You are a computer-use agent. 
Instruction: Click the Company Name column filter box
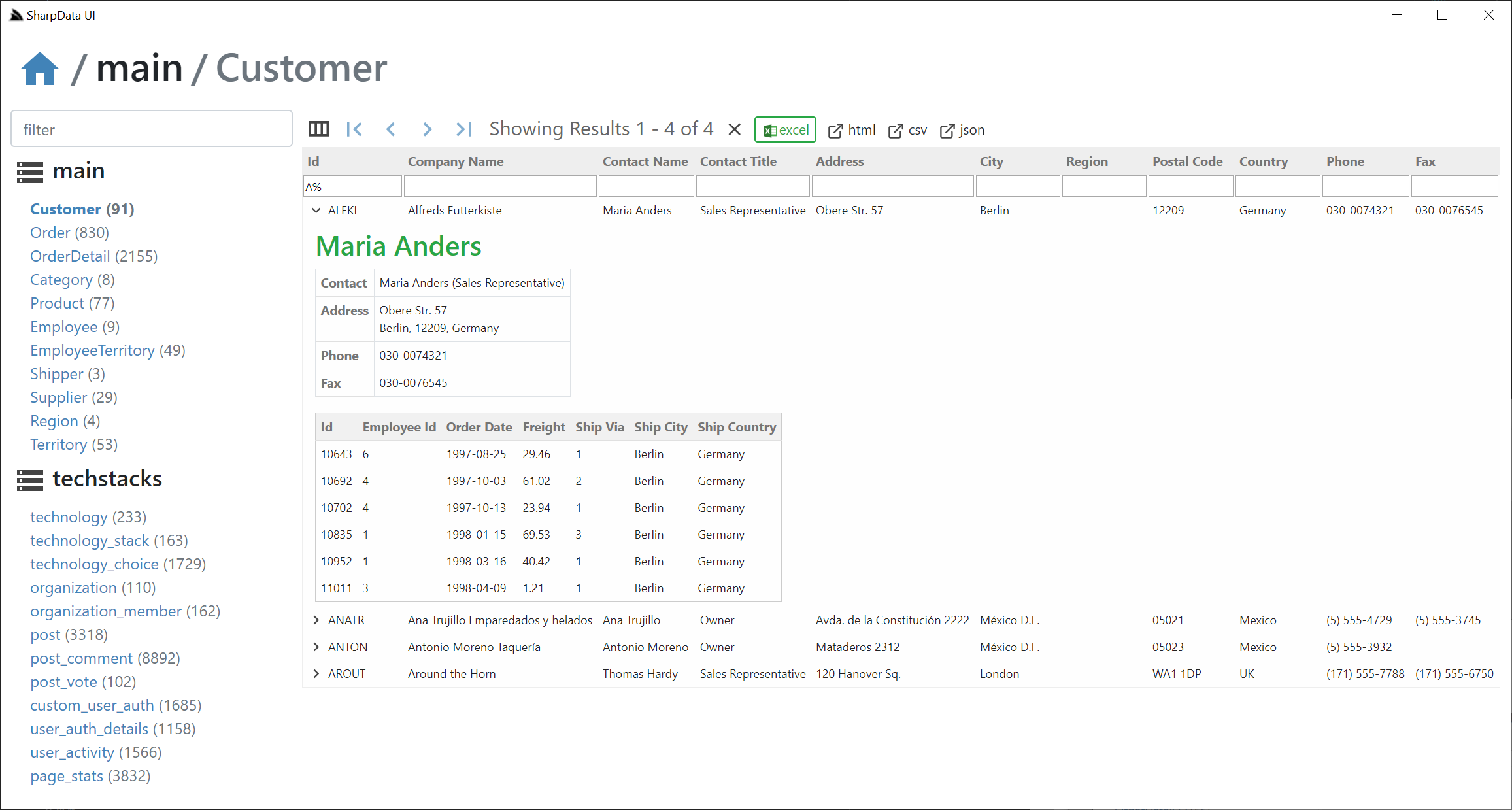coord(500,186)
